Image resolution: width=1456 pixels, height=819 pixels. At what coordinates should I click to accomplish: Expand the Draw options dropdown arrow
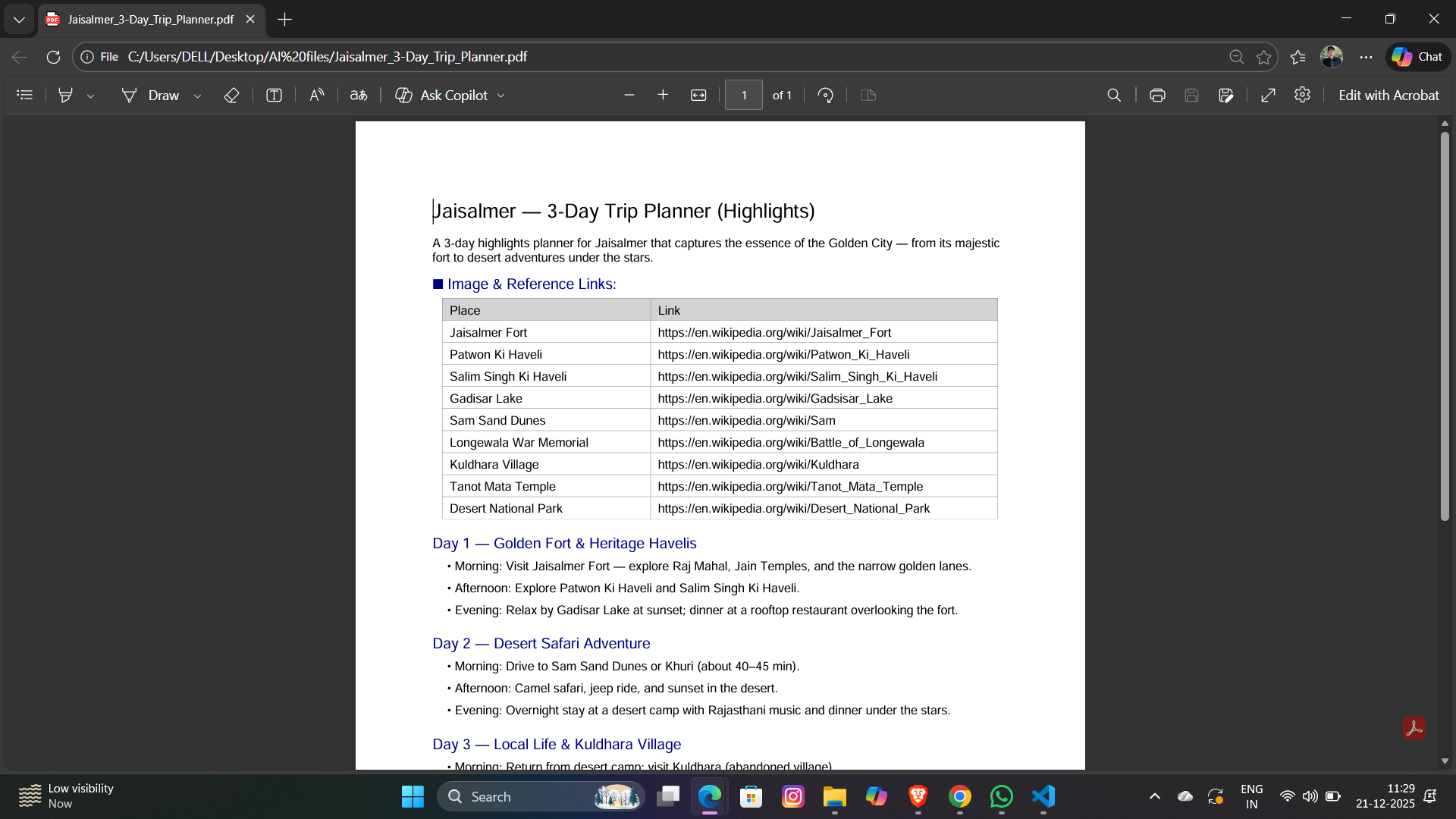pyautogui.click(x=198, y=96)
